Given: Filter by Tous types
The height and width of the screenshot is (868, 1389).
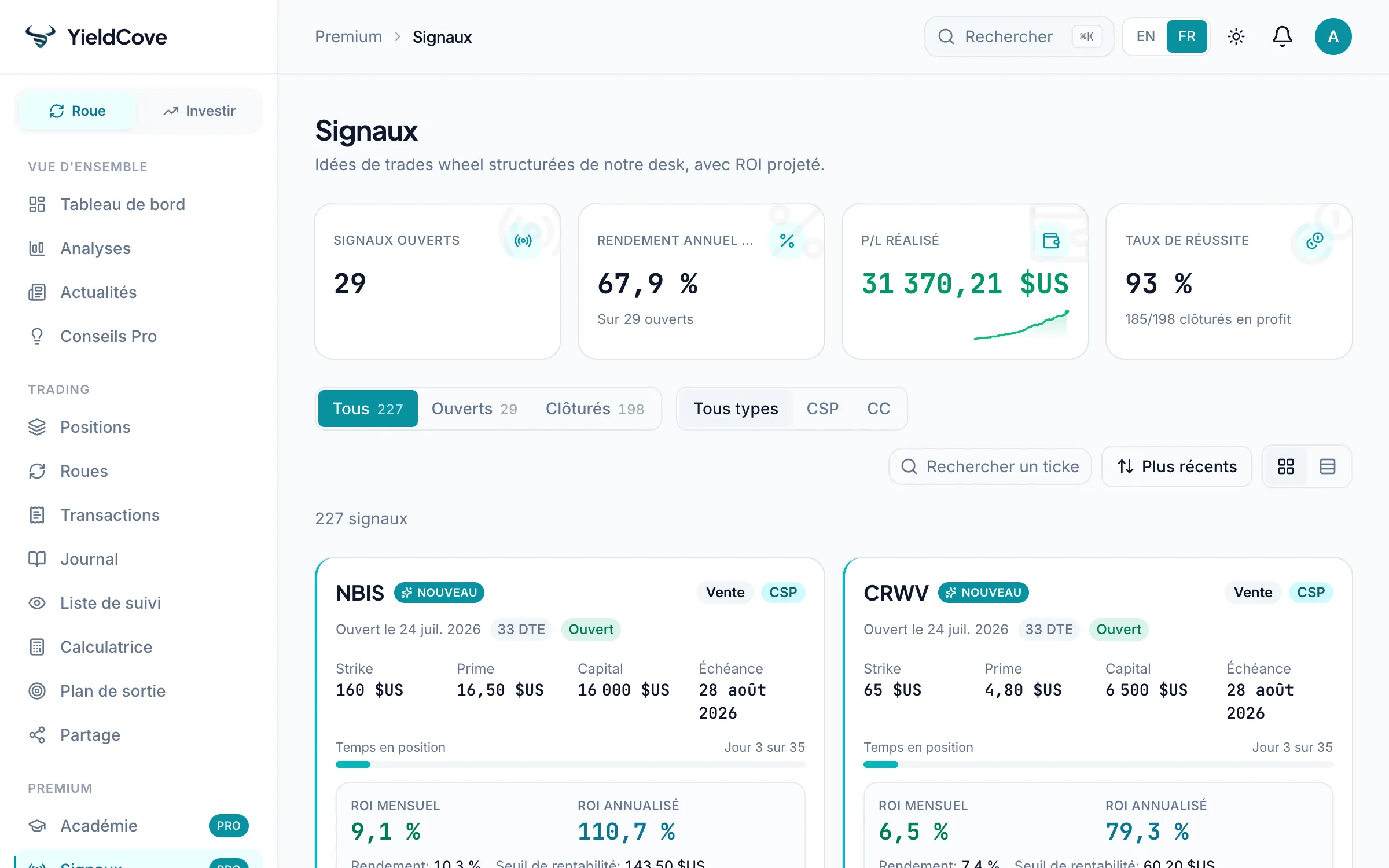Looking at the screenshot, I should 736,409.
